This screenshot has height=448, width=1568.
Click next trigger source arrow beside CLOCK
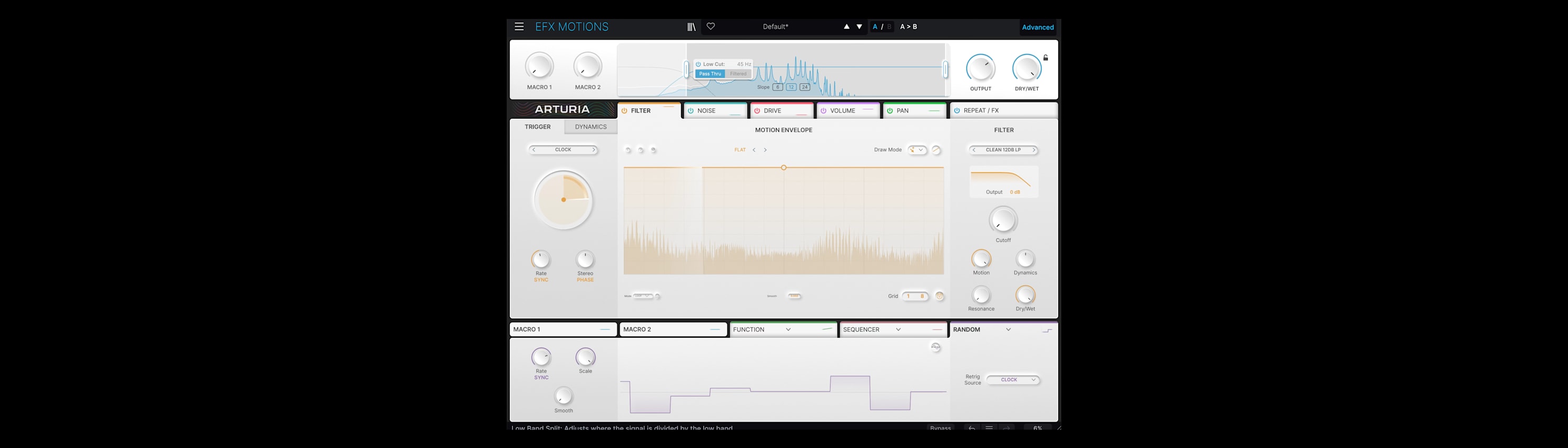[x=594, y=150]
